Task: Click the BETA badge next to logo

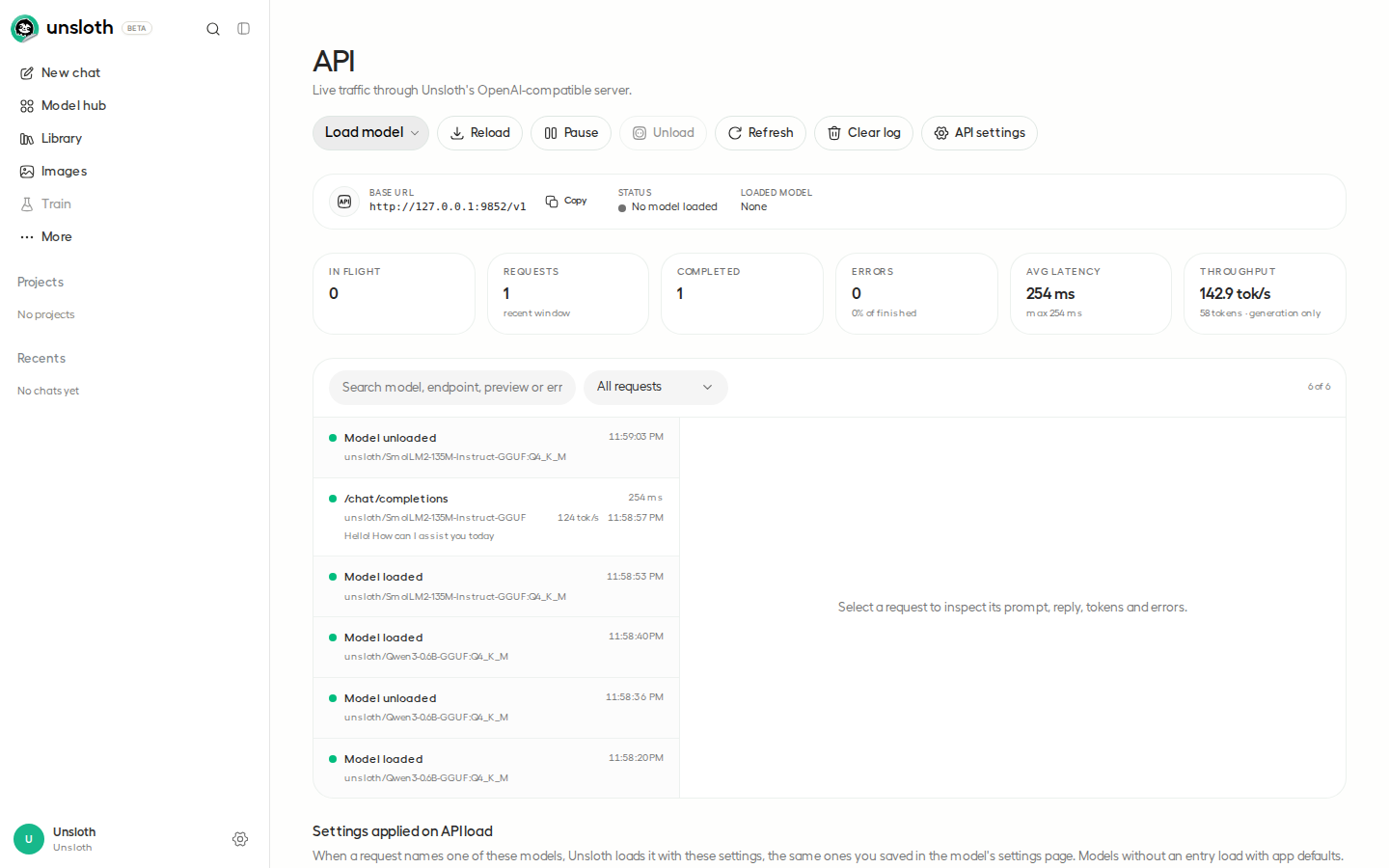Action: [137, 28]
